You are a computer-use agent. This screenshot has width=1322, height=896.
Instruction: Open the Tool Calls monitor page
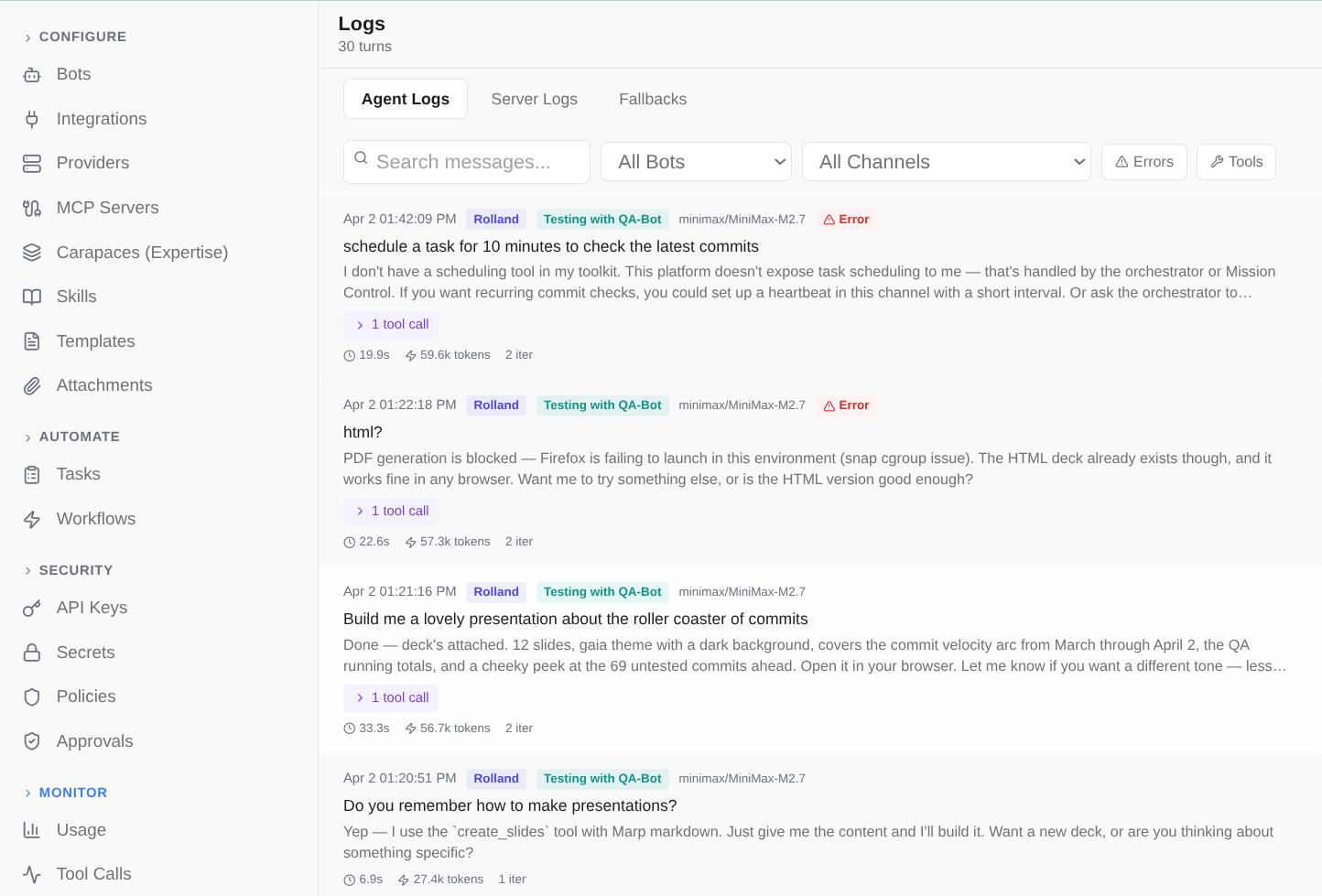click(94, 873)
